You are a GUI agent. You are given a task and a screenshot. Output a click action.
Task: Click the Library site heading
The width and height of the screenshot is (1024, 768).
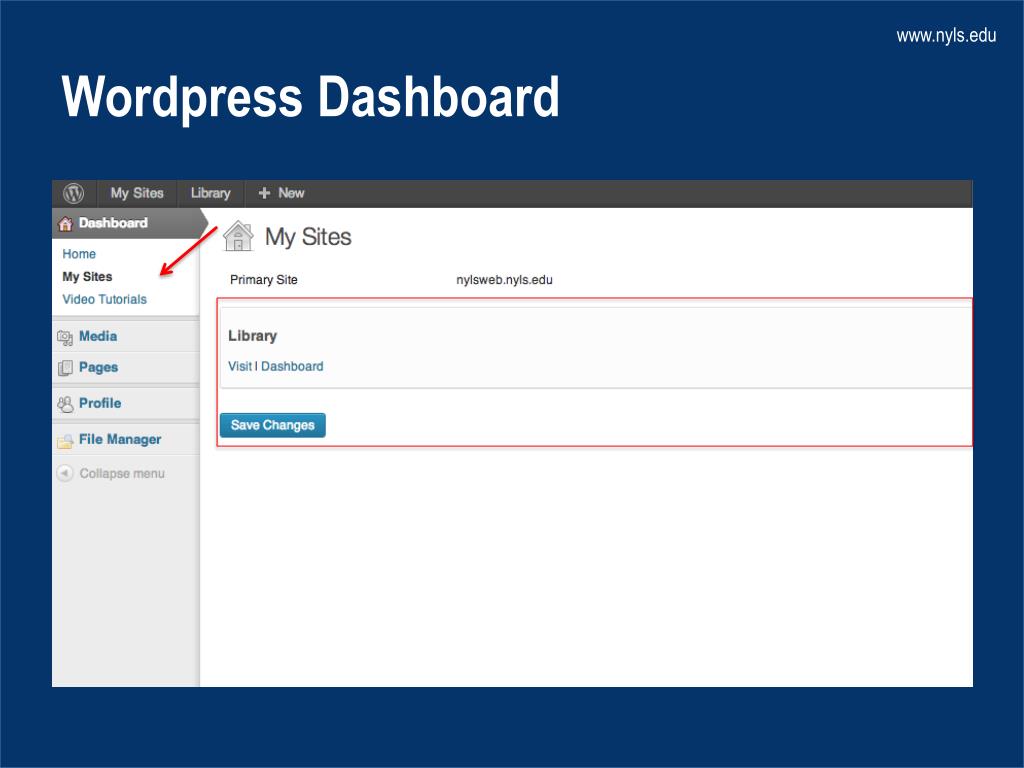pos(253,336)
